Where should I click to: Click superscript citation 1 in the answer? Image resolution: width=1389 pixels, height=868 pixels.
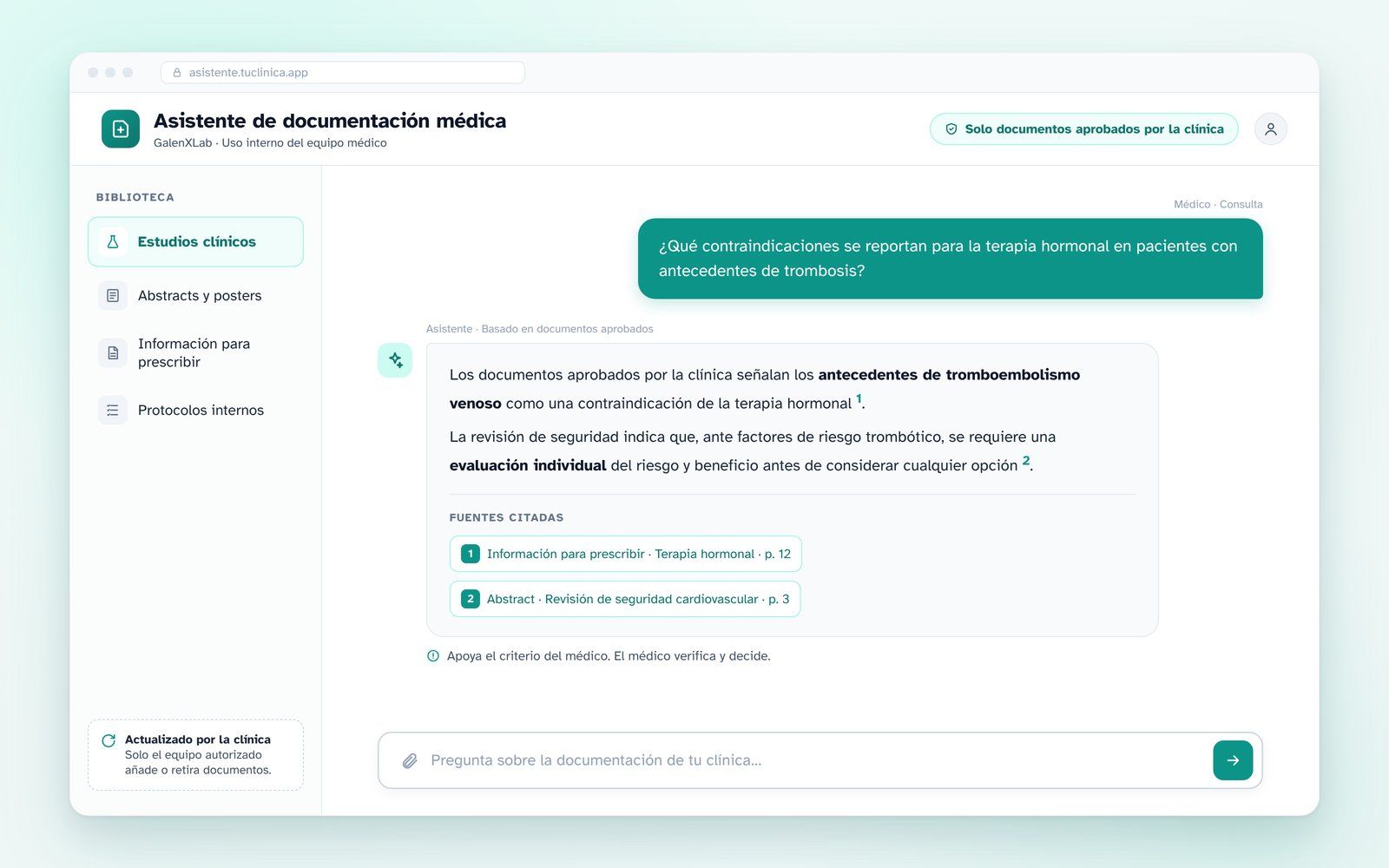click(x=859, y=398)
